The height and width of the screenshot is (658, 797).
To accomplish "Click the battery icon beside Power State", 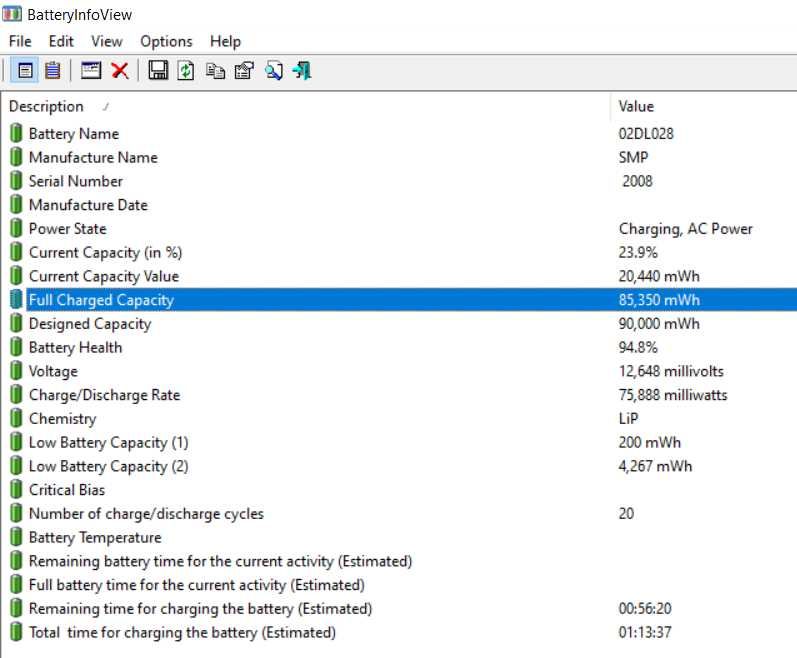I will coord(16,228).
